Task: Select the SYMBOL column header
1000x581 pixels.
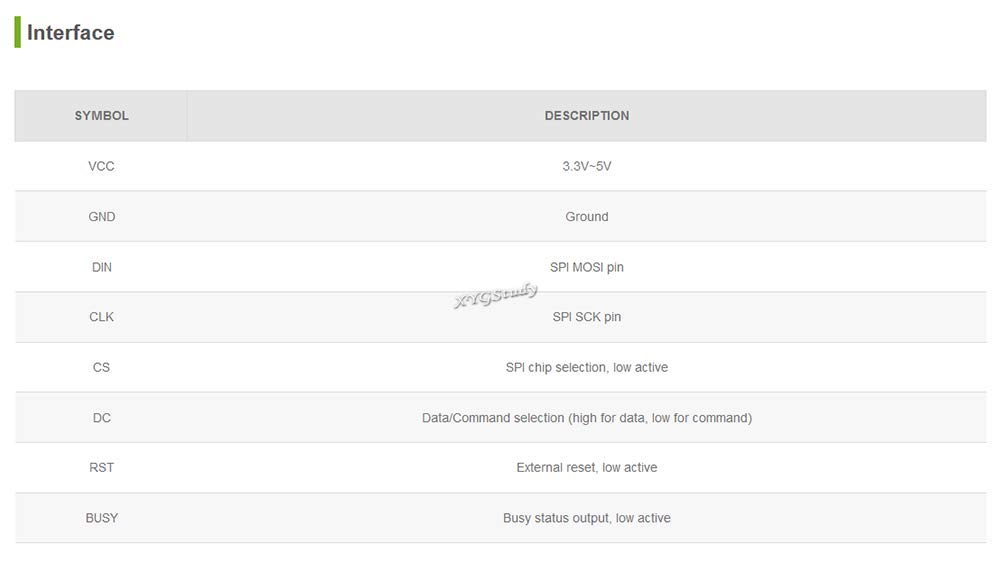Action: pyautogui.click(x=101, y=116)
